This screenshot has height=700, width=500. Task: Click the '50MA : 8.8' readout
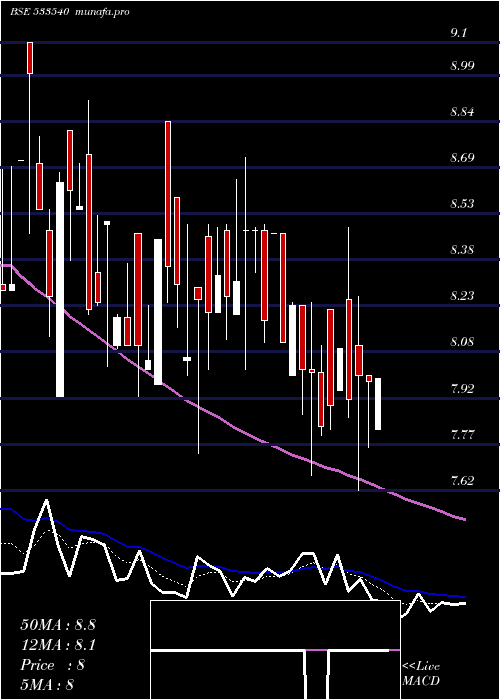coord(58,625)
